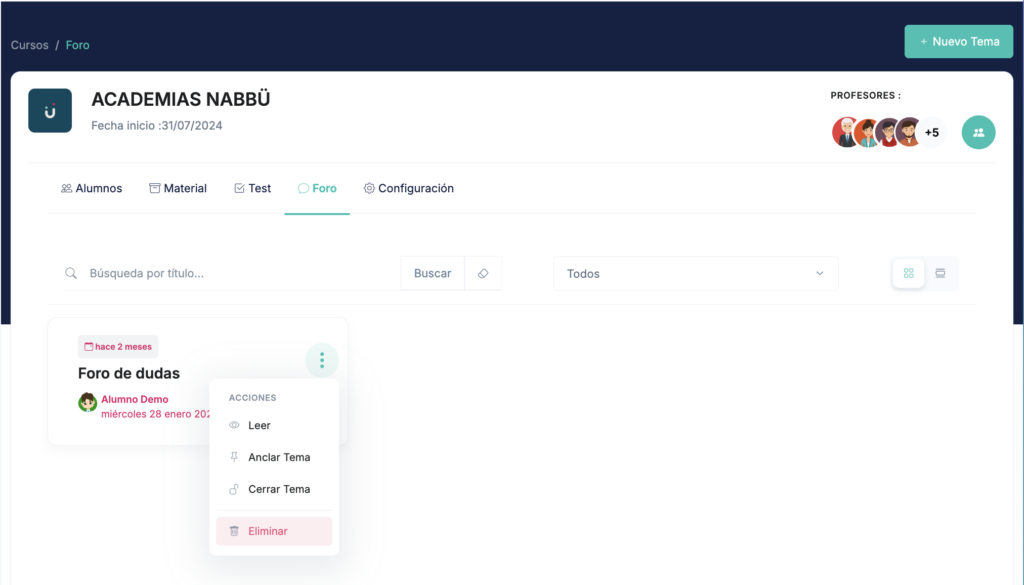Choose Anclar Tema in the actions menu
Screen dimensions: 1024x585
pos(278,457)
